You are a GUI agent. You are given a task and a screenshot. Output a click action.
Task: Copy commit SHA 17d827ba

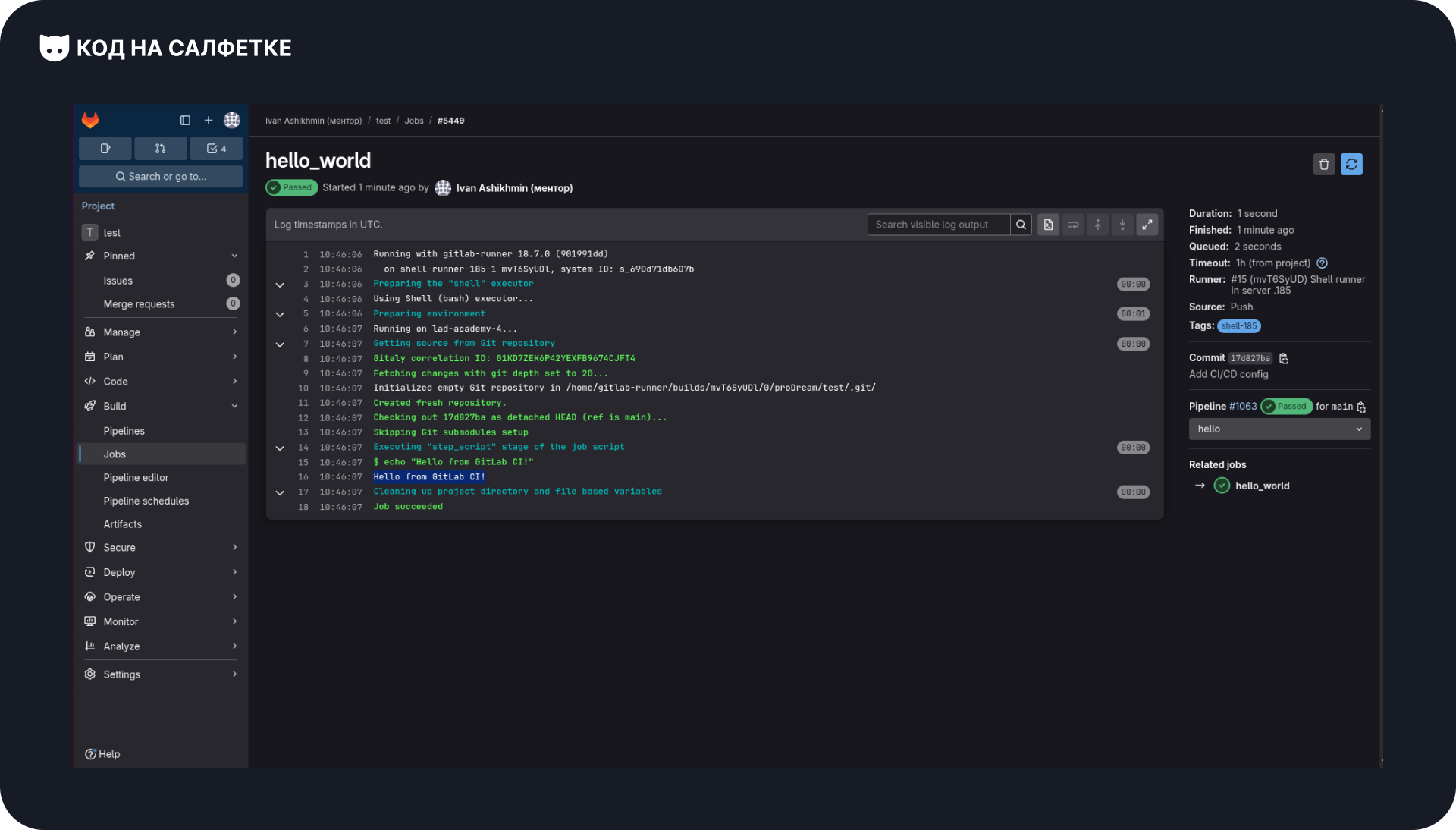(x=1284, y=358)
